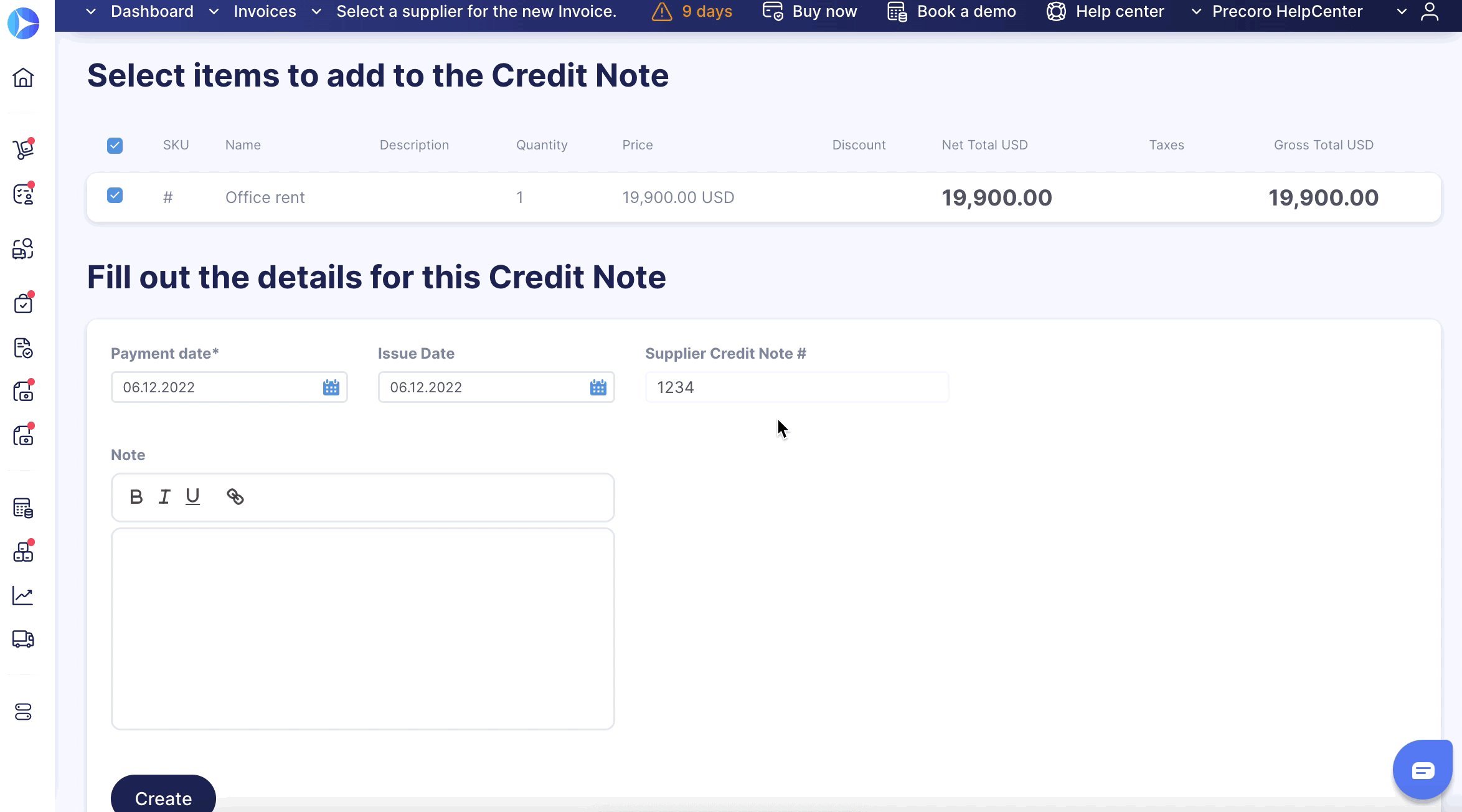1462x812 pixels.
Task: Uncheck the Office rent item row
Action: tap(115, 196)
